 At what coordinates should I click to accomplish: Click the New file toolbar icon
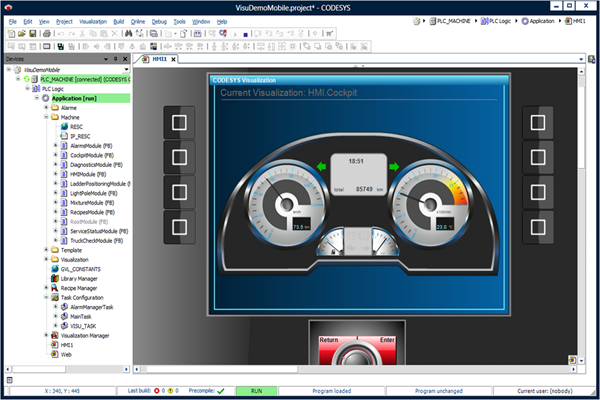click(10, 33)
